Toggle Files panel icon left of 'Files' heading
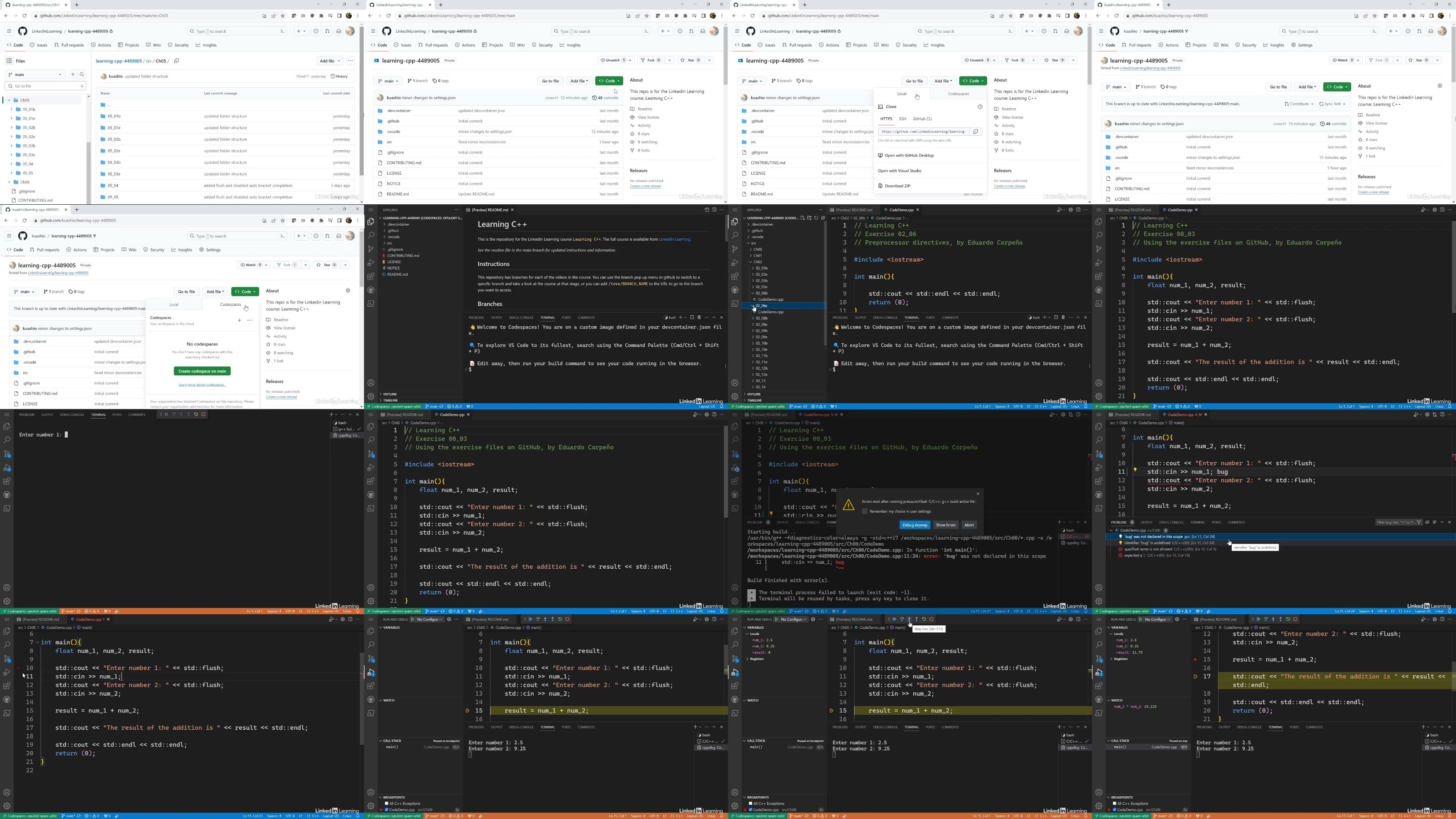The height and width of the screenshot is (819, 1456). (x=9, y=61)
